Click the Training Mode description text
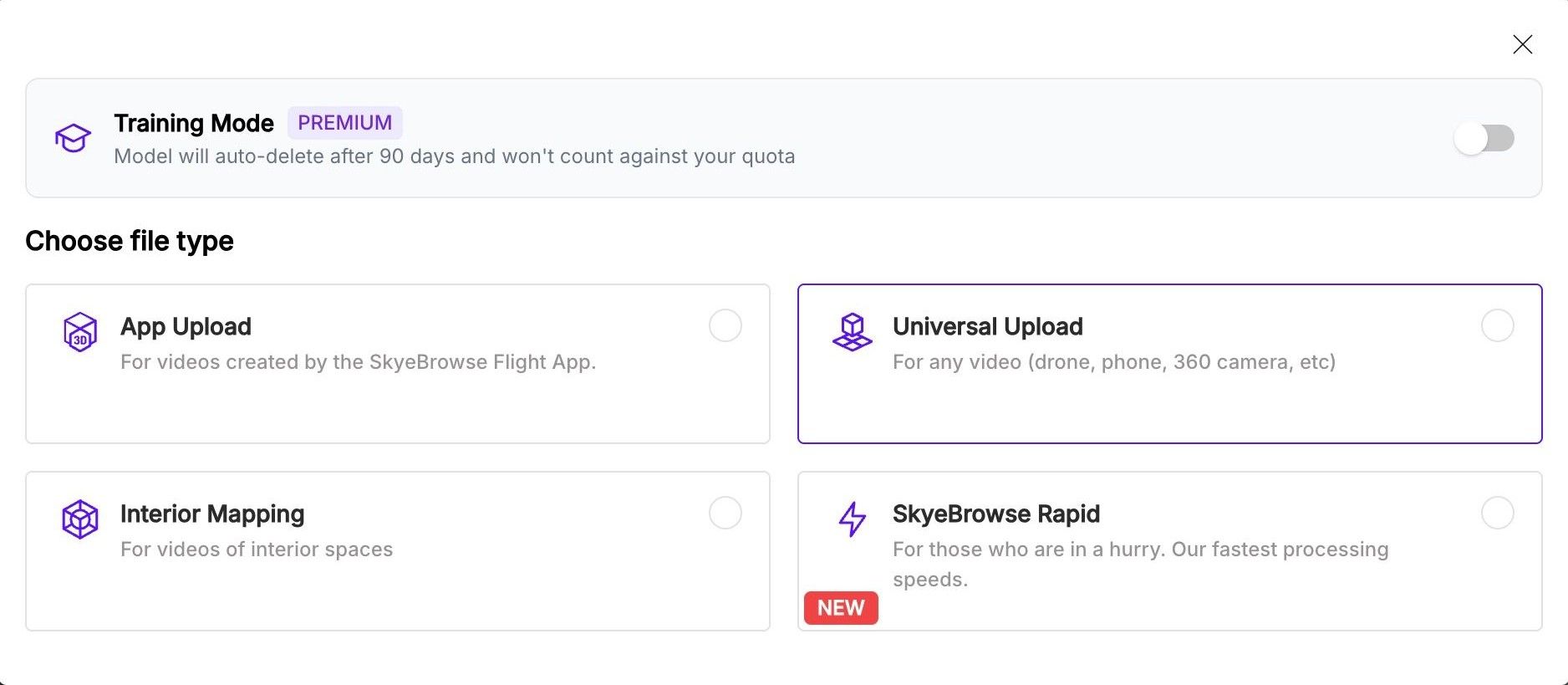Viewport: 1568px width, 685px height. point(455,156)
